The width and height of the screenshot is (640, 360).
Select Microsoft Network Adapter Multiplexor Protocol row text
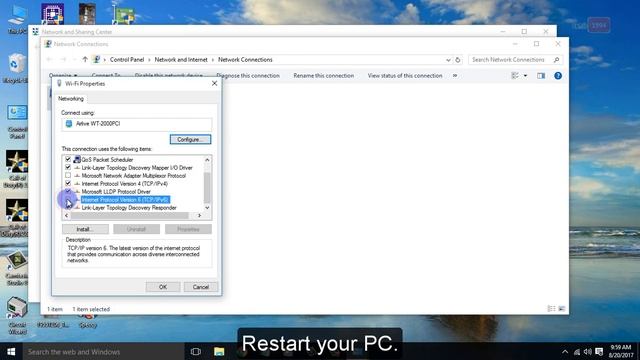click(x=133, y=176)
